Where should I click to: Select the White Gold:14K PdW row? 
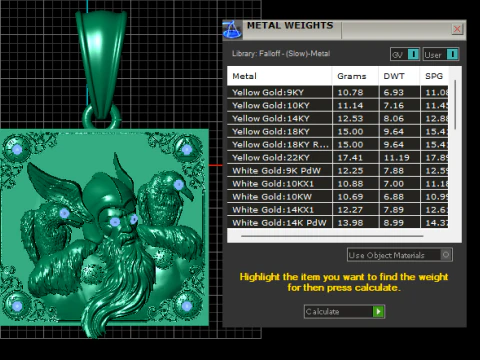pos(338,222)
